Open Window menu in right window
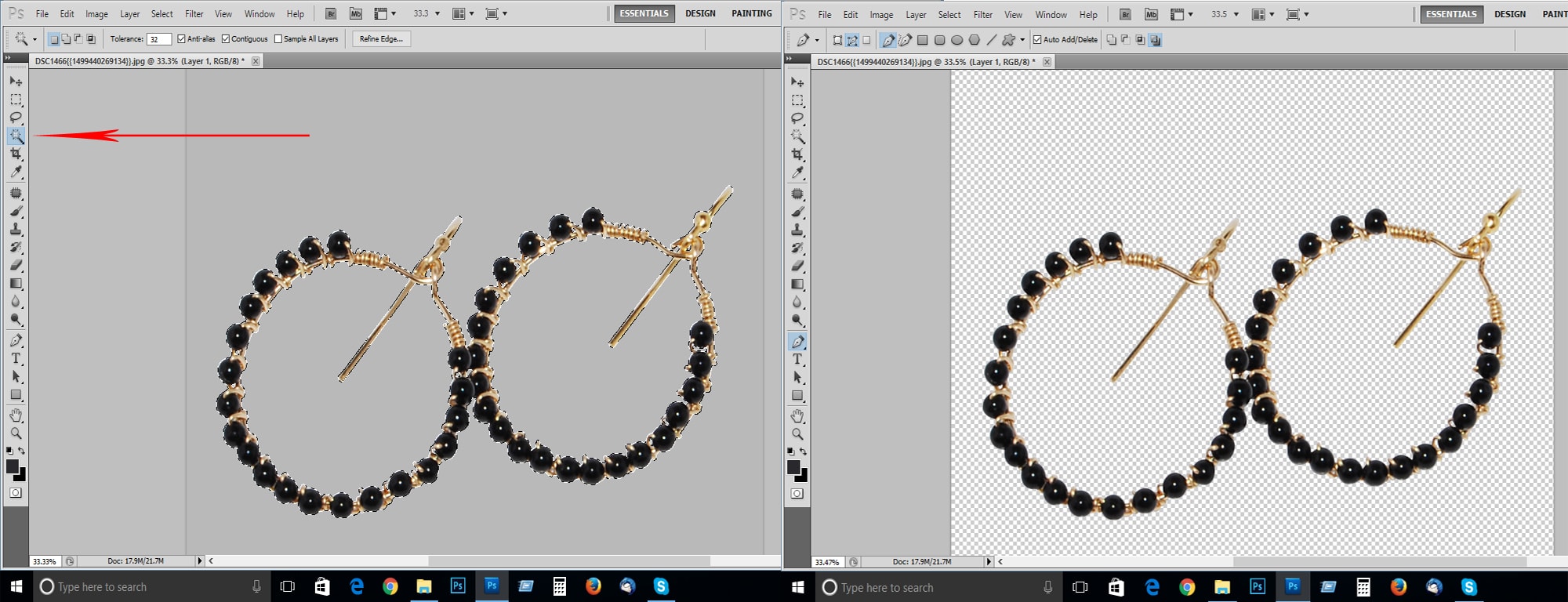Image resolution: width=1568 pixels, height=602 pixels. tap(1051, 15)
